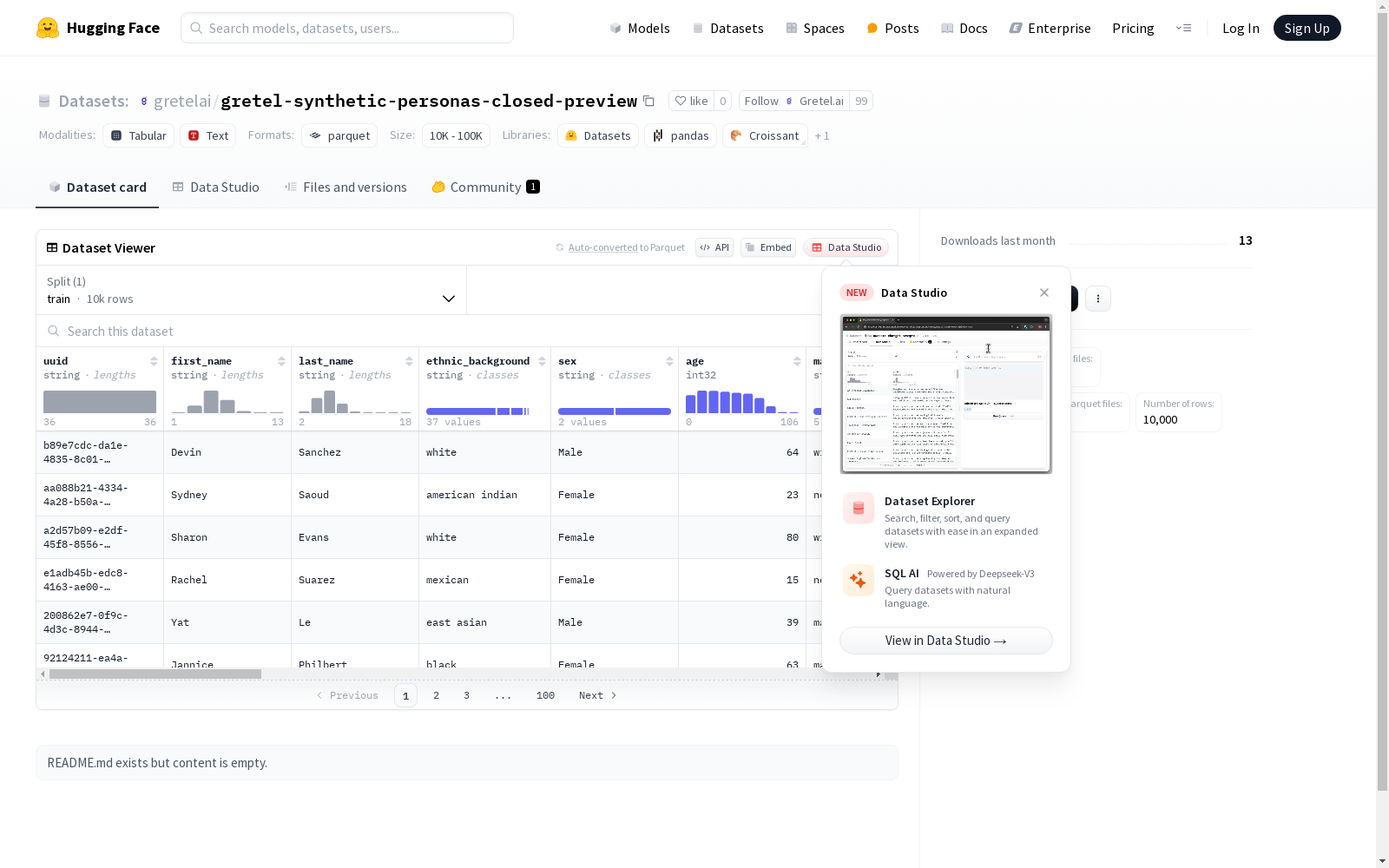Go to Models in the top navigation
Viewport: 1389px width, 868px height.
(x=640, y=28)
